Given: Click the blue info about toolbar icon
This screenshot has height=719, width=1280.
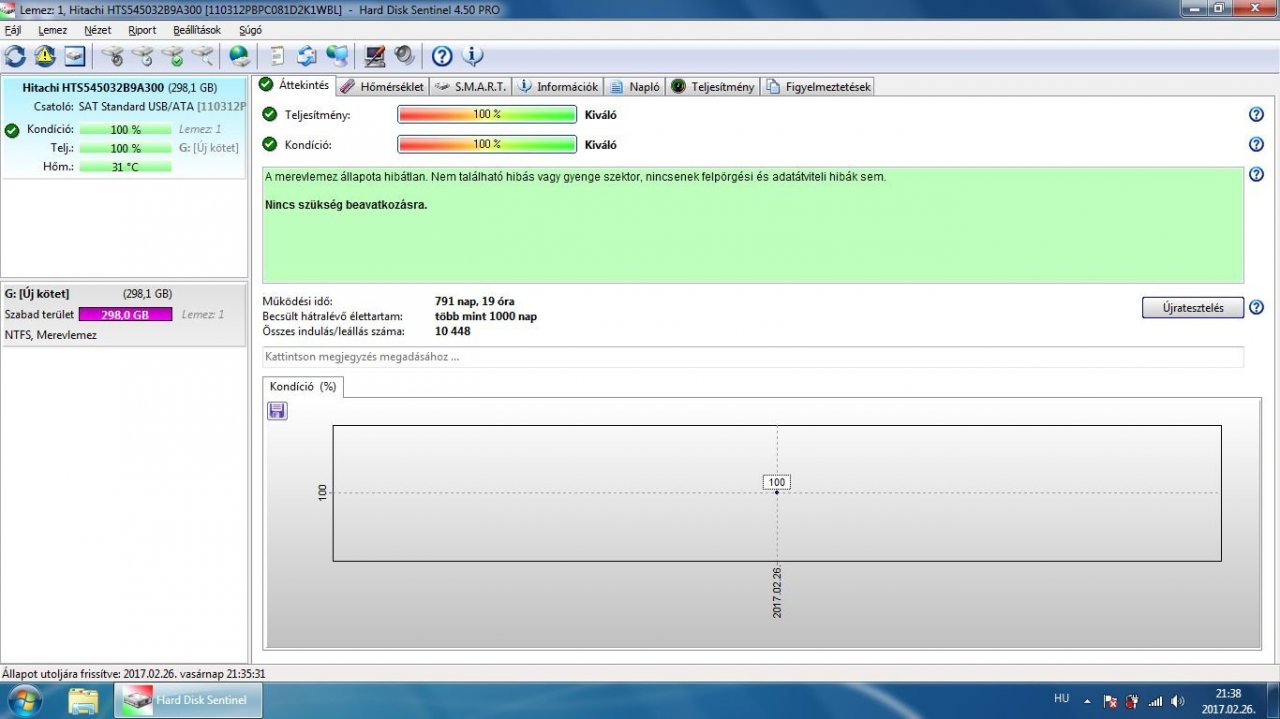Looking at the screenshot, I should pyautogui.click(x=473, y=56).
